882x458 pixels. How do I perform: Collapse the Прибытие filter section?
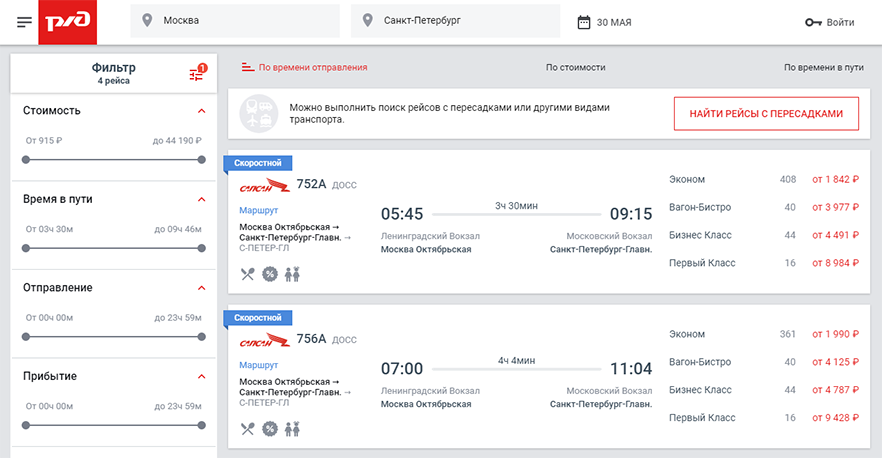(x=201, y=377)
